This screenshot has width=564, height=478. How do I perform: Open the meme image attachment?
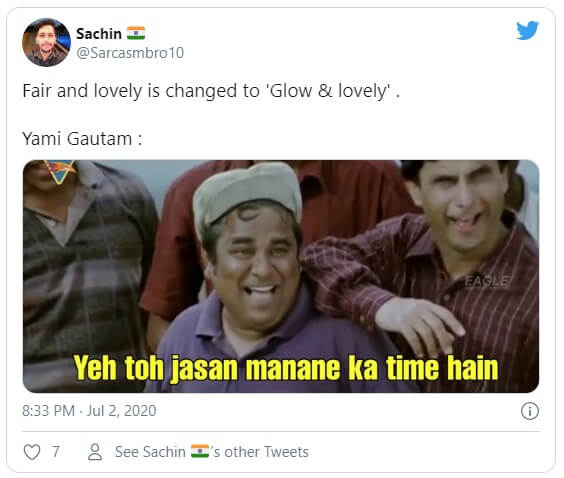281,276
